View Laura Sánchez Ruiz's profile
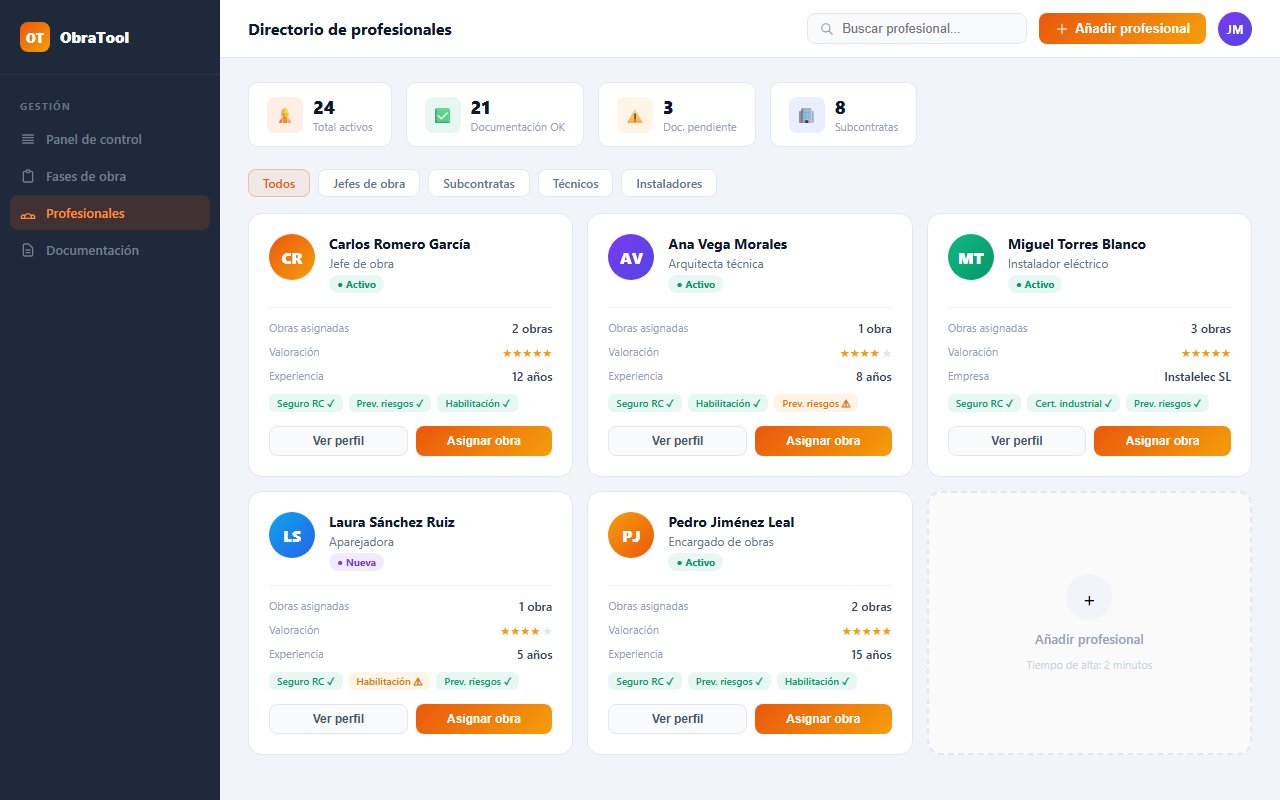Viewport: 1280px width, 800px height. tap(338, 719)
